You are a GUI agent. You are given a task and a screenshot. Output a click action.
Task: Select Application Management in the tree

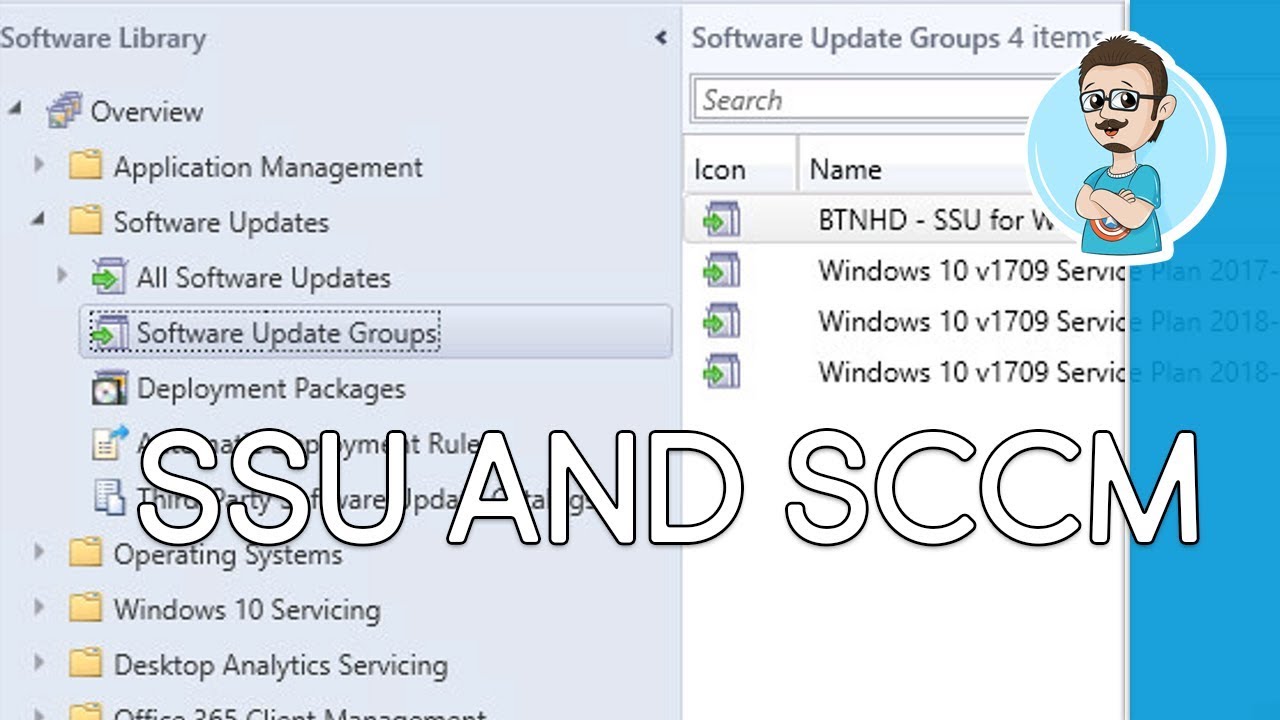(x=268, y=166)
